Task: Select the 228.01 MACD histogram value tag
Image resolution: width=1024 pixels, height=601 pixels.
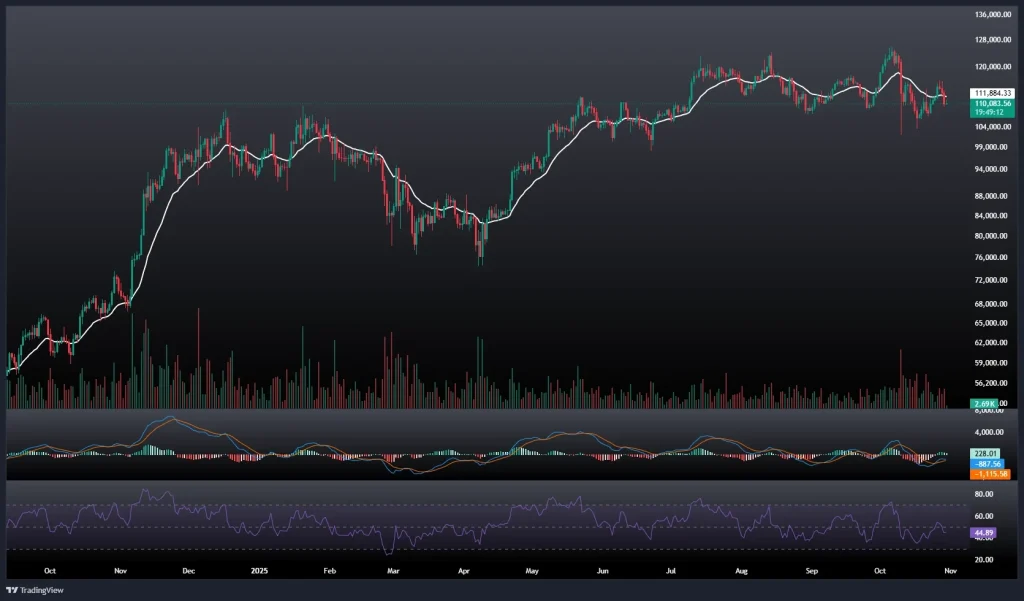Action: (984, 453)
